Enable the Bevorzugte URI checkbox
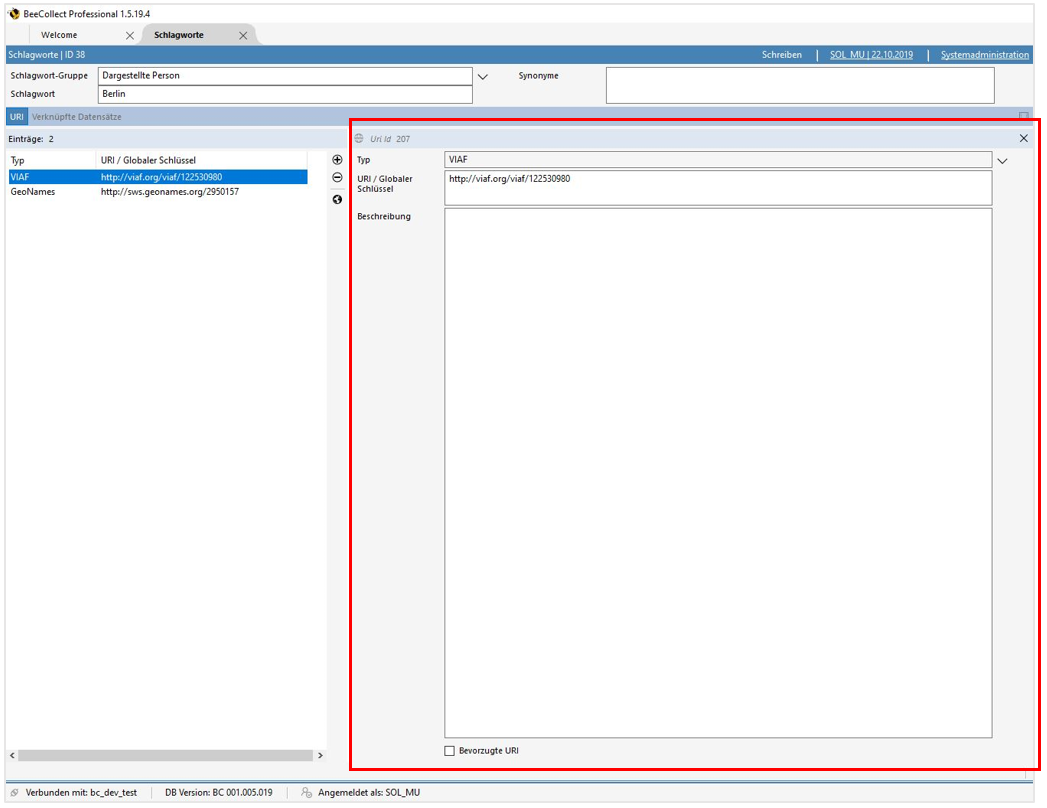The height and width of the screenshot is (808, 1047). (x=448, y=750)
